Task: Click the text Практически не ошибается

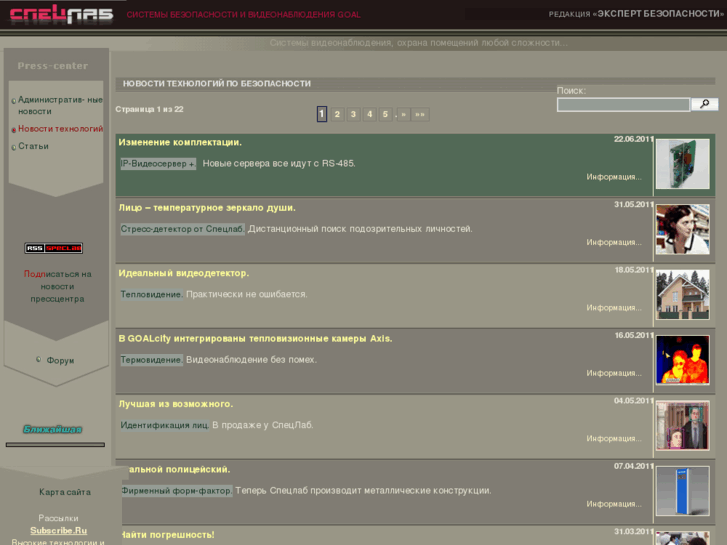Action: point(246,295)
